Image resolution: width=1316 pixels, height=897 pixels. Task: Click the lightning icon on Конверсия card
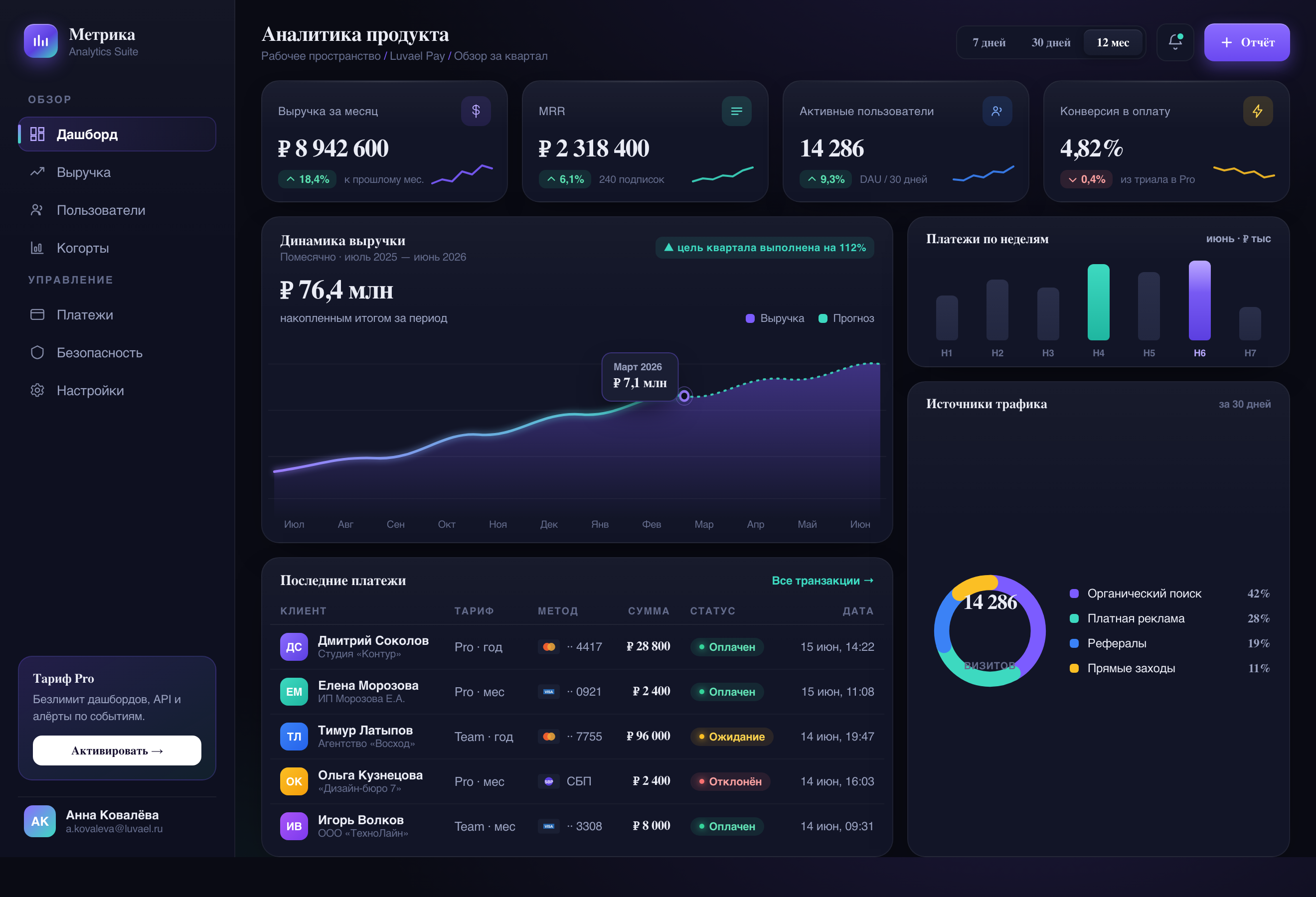[x=1257, y=111]
